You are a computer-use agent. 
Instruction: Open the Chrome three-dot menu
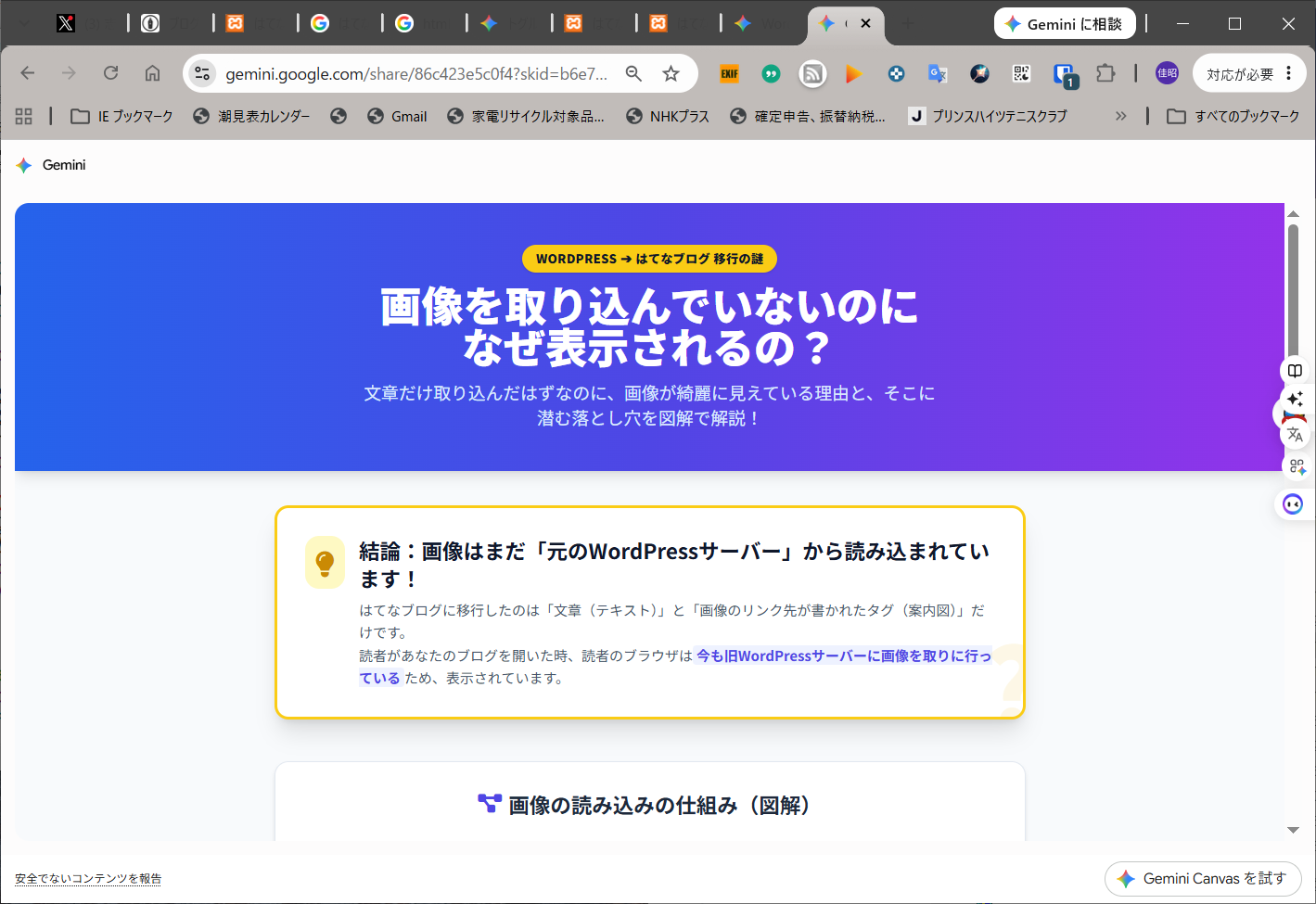(x=1289, y=73)
